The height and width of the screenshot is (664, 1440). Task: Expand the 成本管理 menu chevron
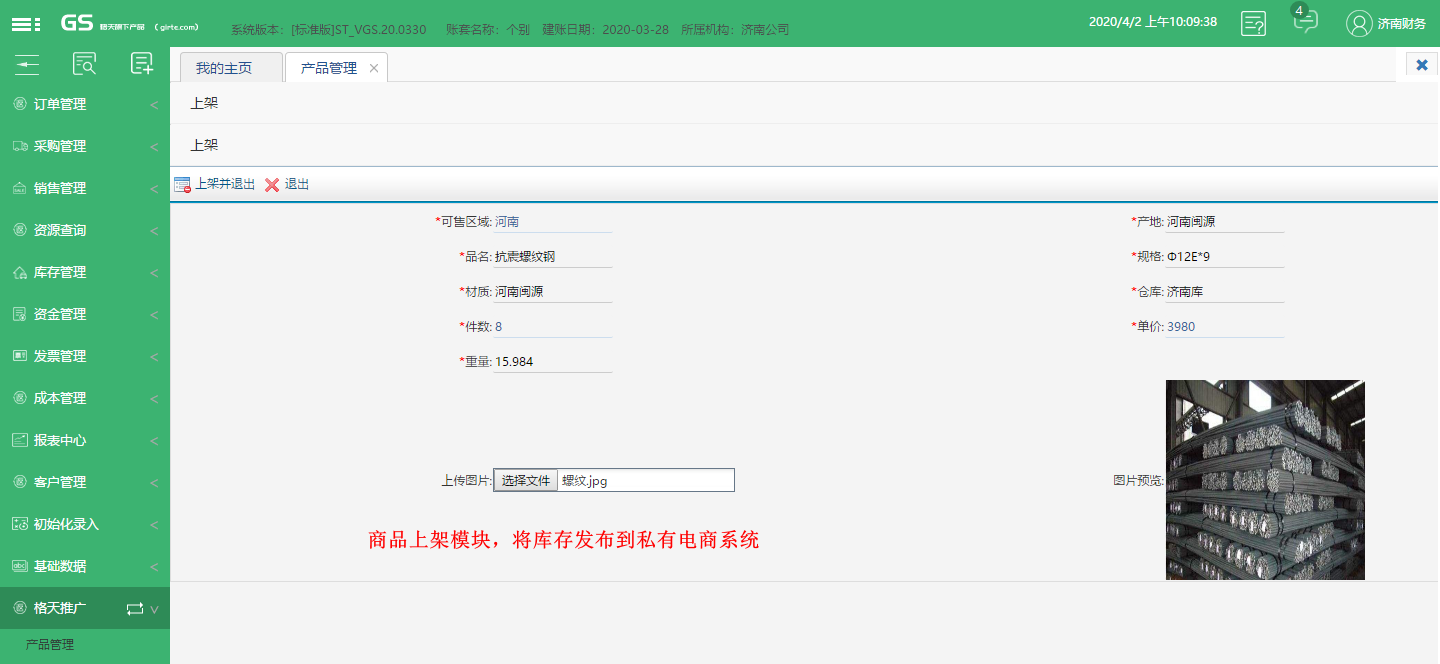click(x=154, y=399)
